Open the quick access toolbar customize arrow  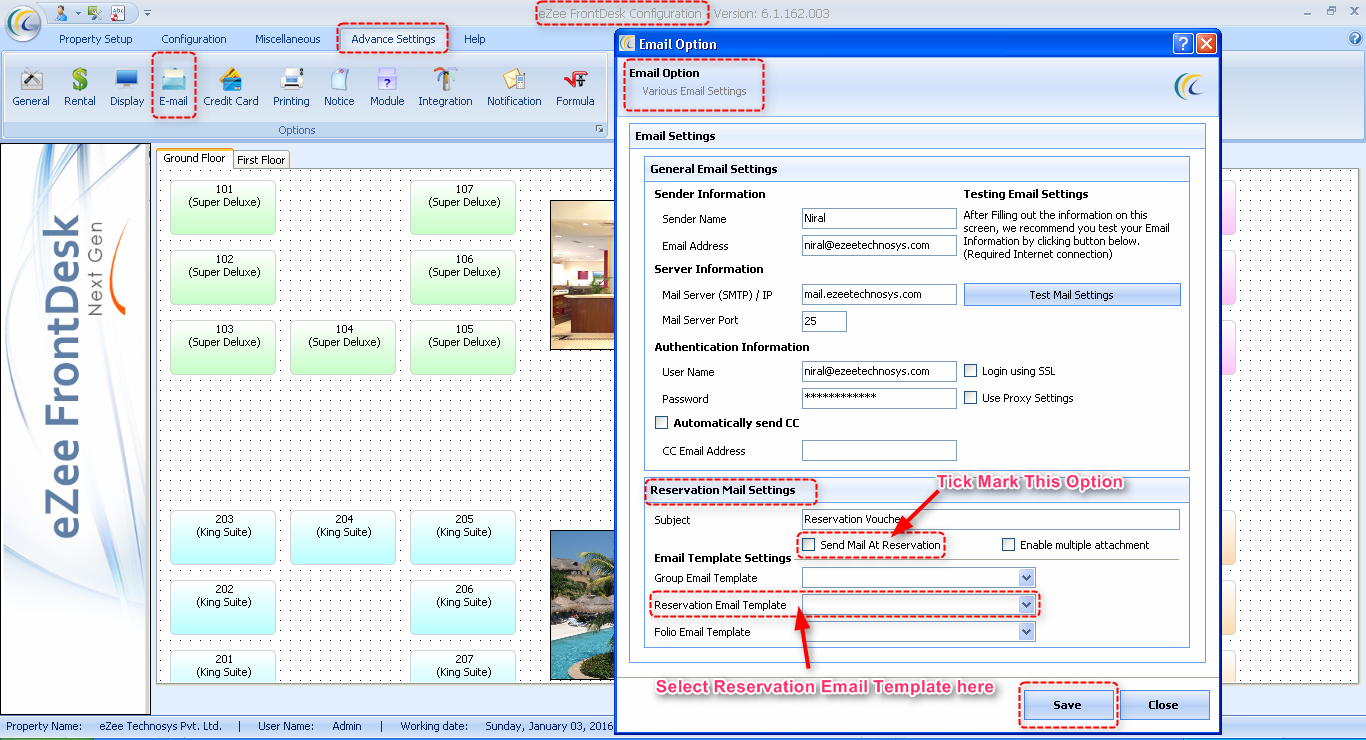tap(147, 13)
